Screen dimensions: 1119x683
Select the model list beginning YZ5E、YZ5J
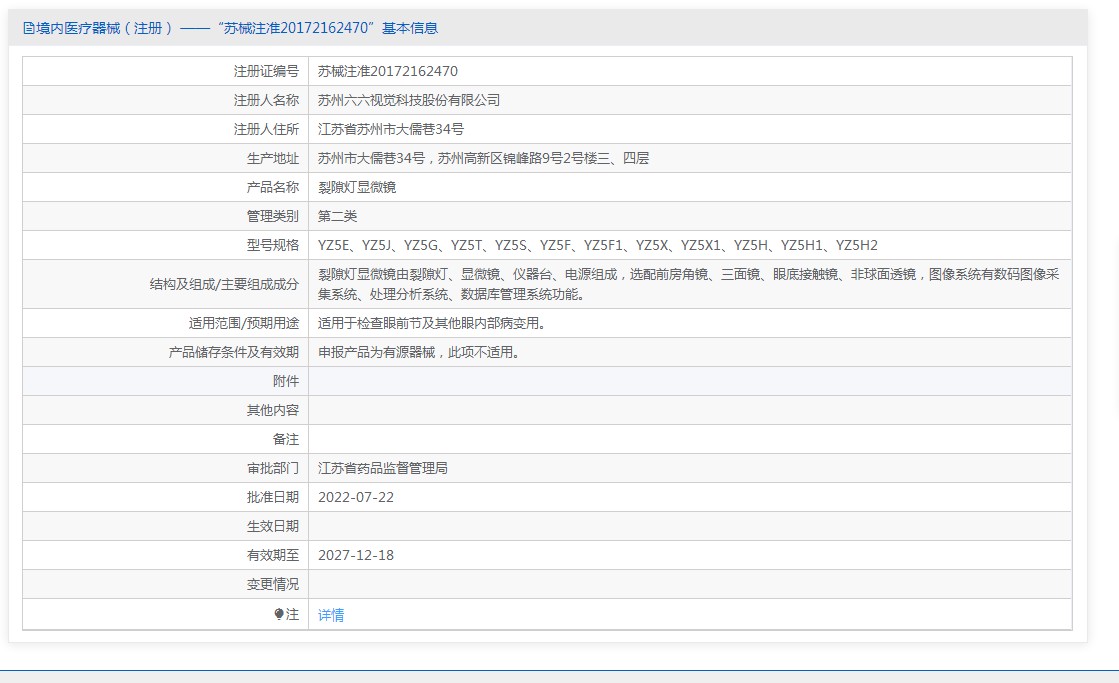[597, 245]
